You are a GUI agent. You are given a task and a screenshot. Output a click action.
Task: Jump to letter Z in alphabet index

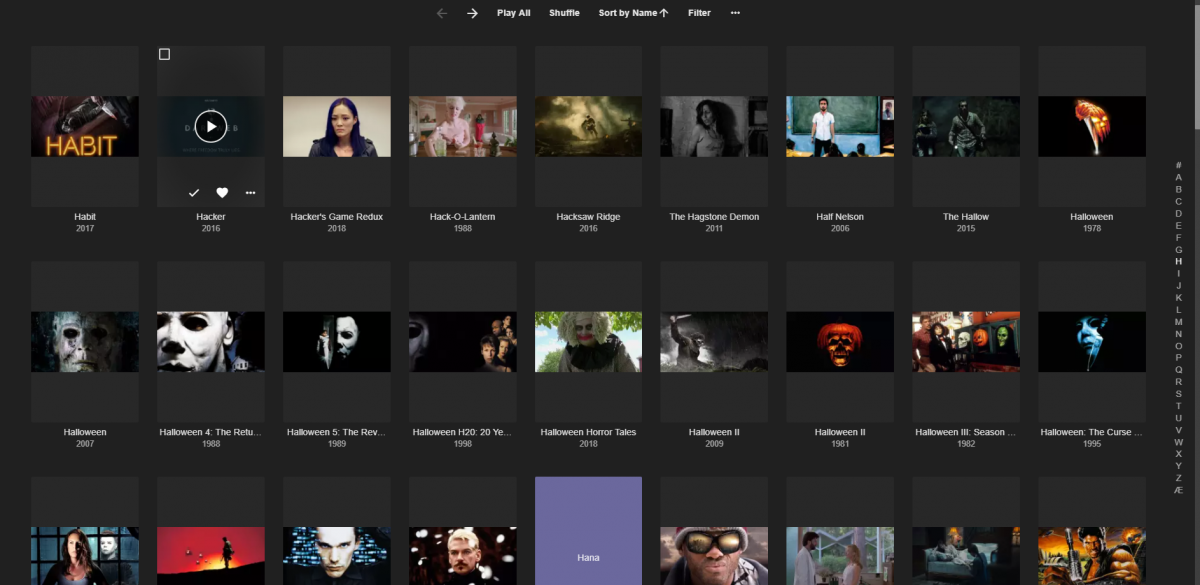point(1178,478)
